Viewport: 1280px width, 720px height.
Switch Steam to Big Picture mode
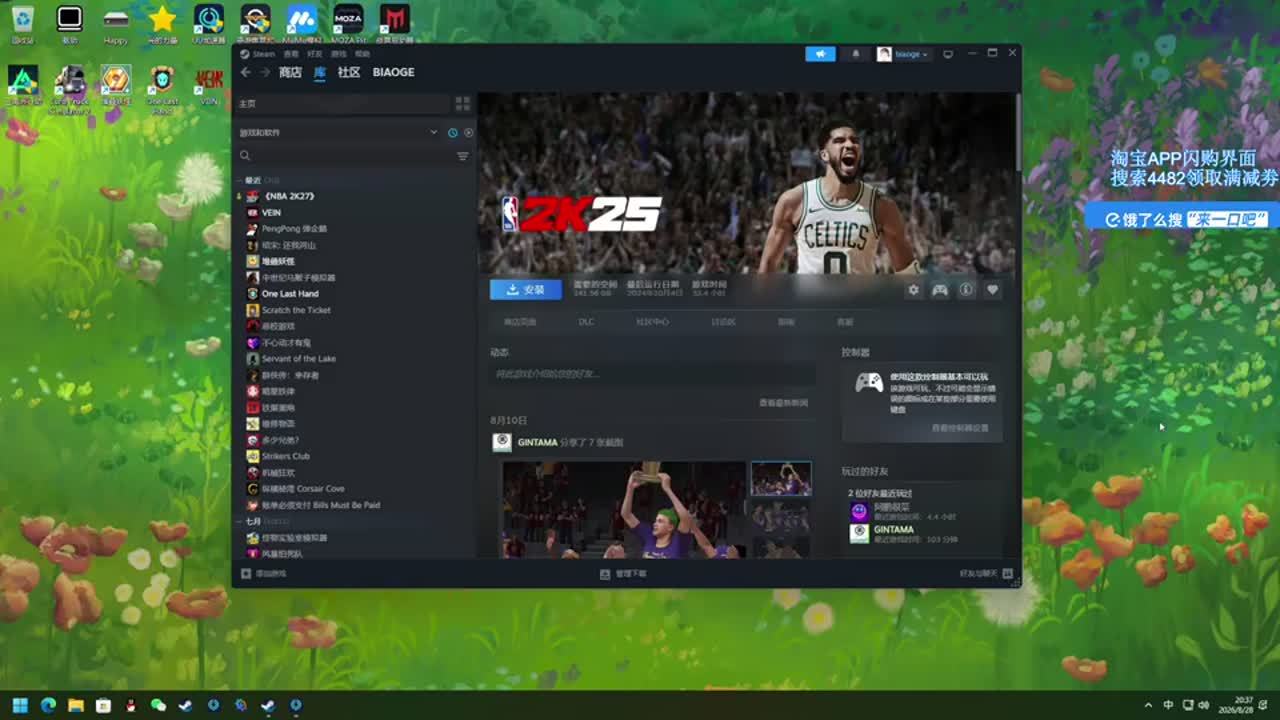948,54
